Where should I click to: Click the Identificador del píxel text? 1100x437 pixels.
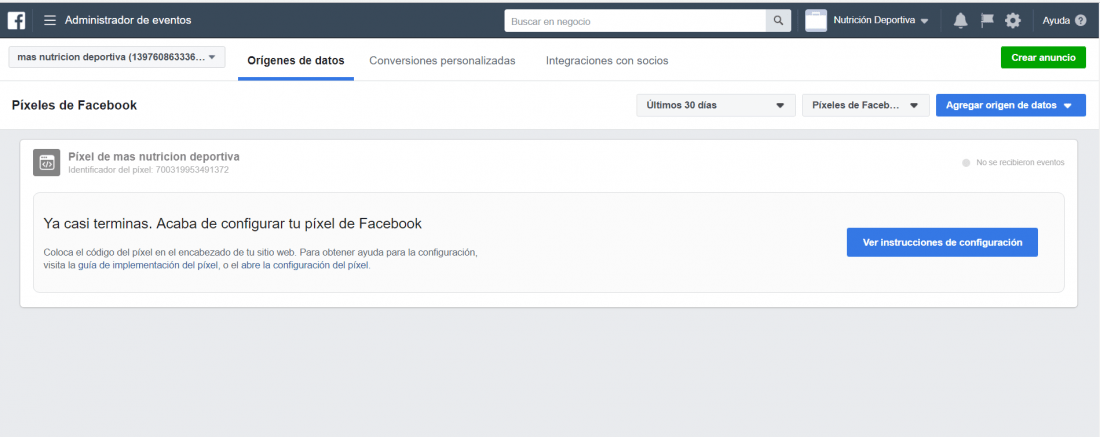tap(149, 170)
